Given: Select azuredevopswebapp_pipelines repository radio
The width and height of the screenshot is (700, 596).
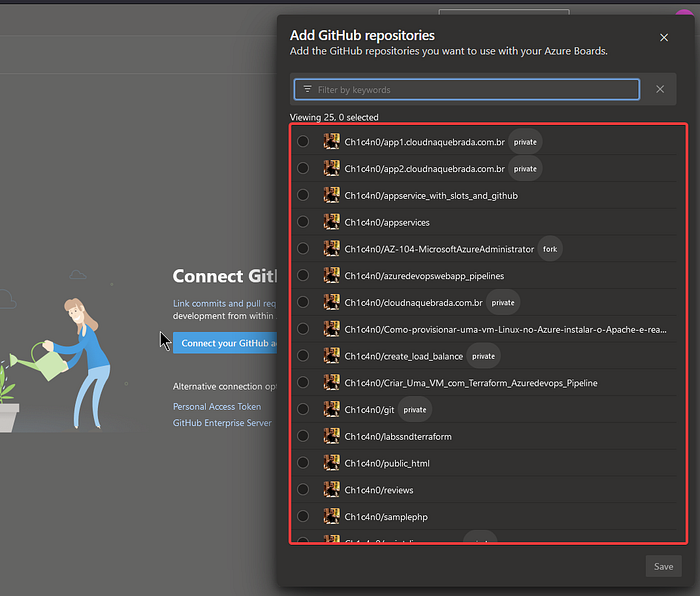Looking at the screenshot, I should (303, 275).
